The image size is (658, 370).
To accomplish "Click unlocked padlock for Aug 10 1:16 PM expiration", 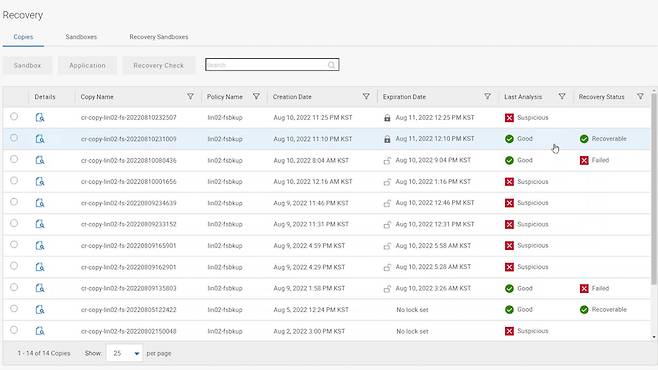I will pos(387,182).
